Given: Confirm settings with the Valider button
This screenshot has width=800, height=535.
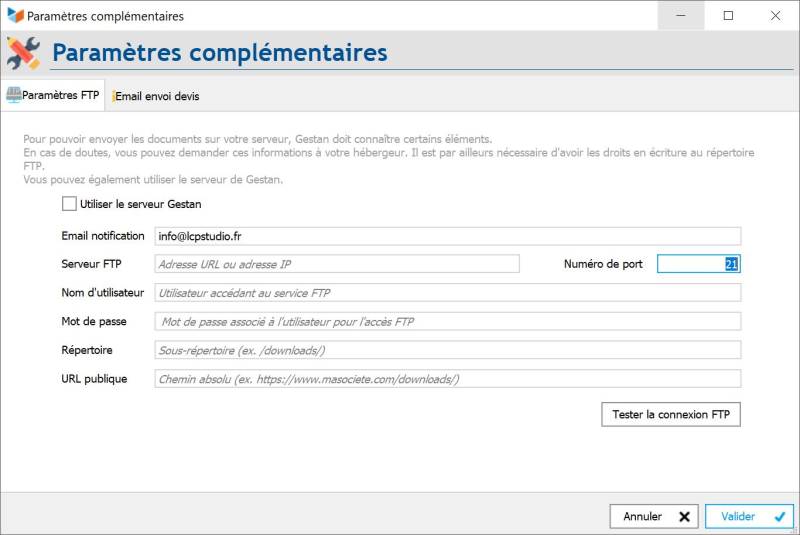Looking at the screenshot, I should point(749,517).
